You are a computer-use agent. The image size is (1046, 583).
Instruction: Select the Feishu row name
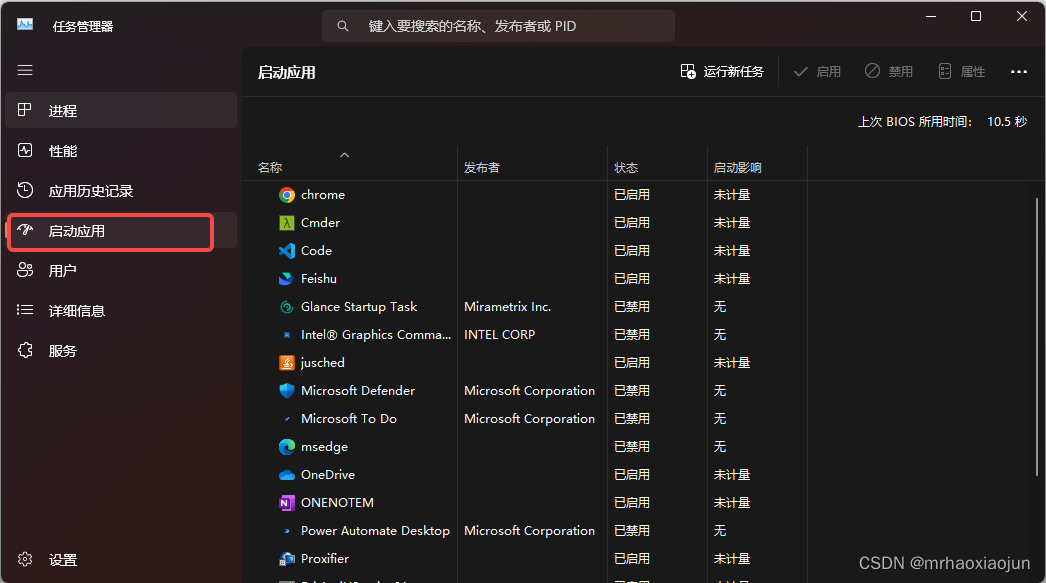click(x=319, y=279)
